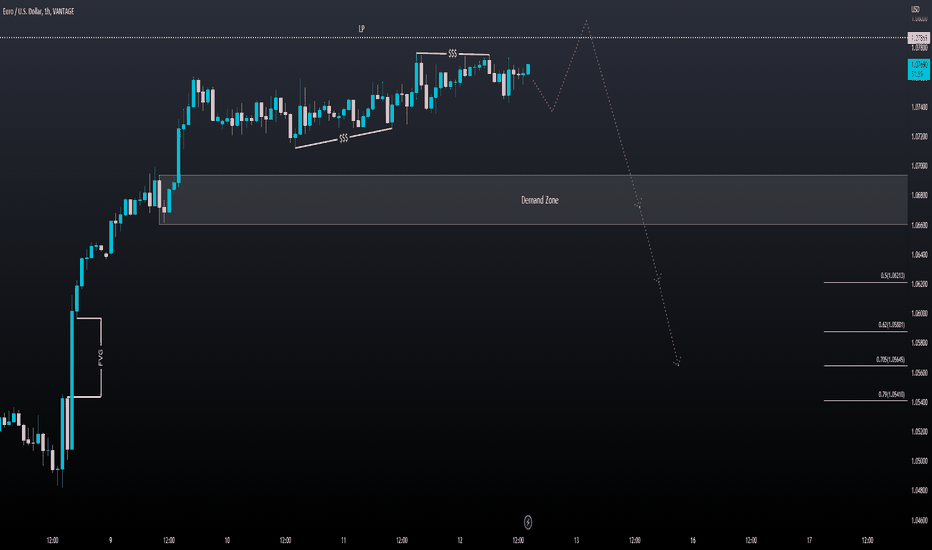Click the Euro / U.S. Dollar symbol title
Screen dimensions: 932x550
[38, 11]
